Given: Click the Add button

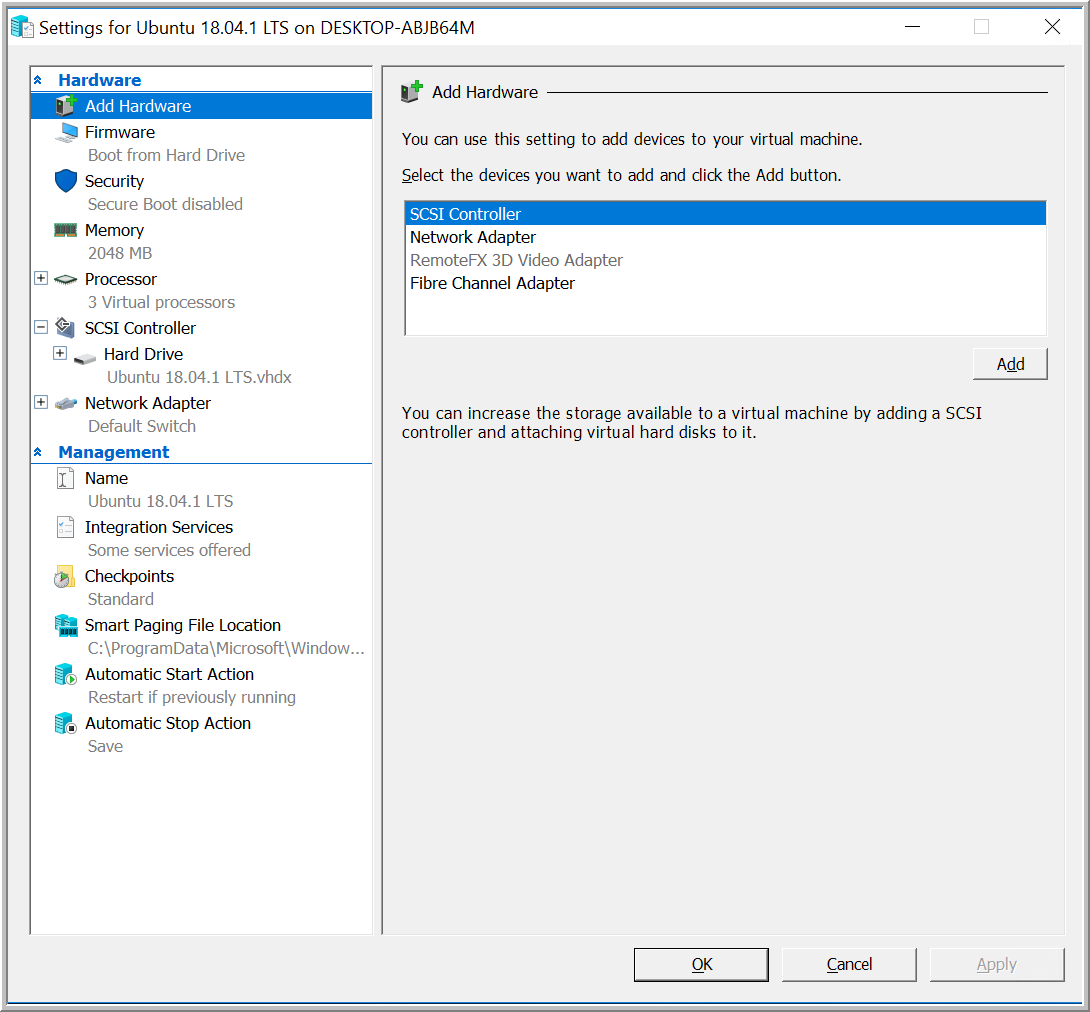Looking at the screenshot, I should (x=1010, y=364).
